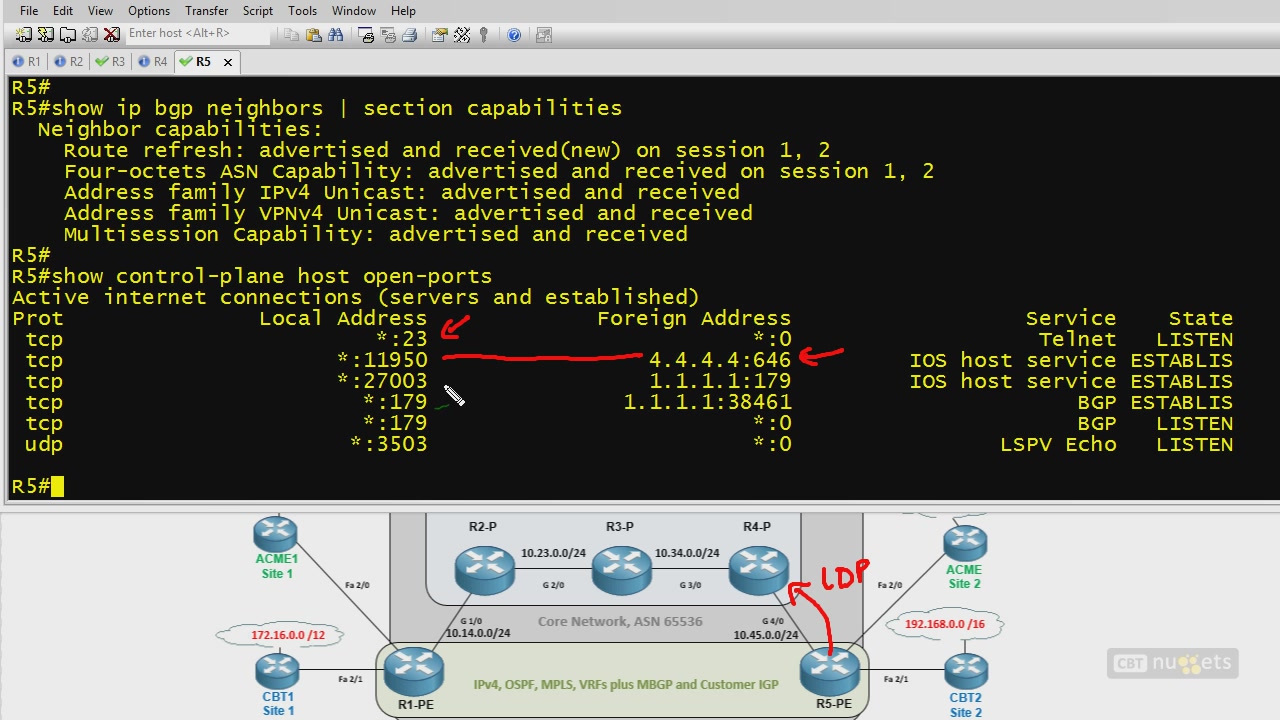Open the Script menu

point(257,11)
